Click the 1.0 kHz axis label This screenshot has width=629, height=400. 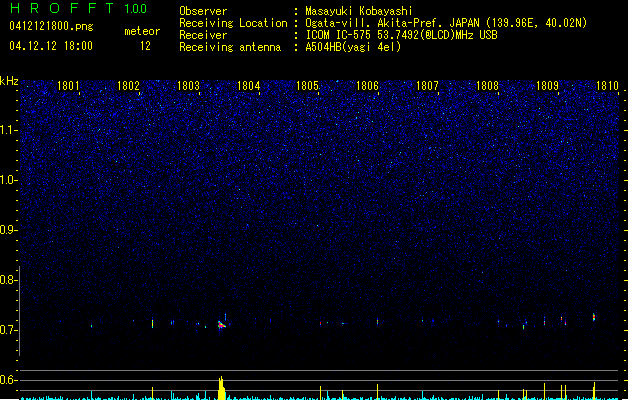pyautogui.click(x=8, y=180)
